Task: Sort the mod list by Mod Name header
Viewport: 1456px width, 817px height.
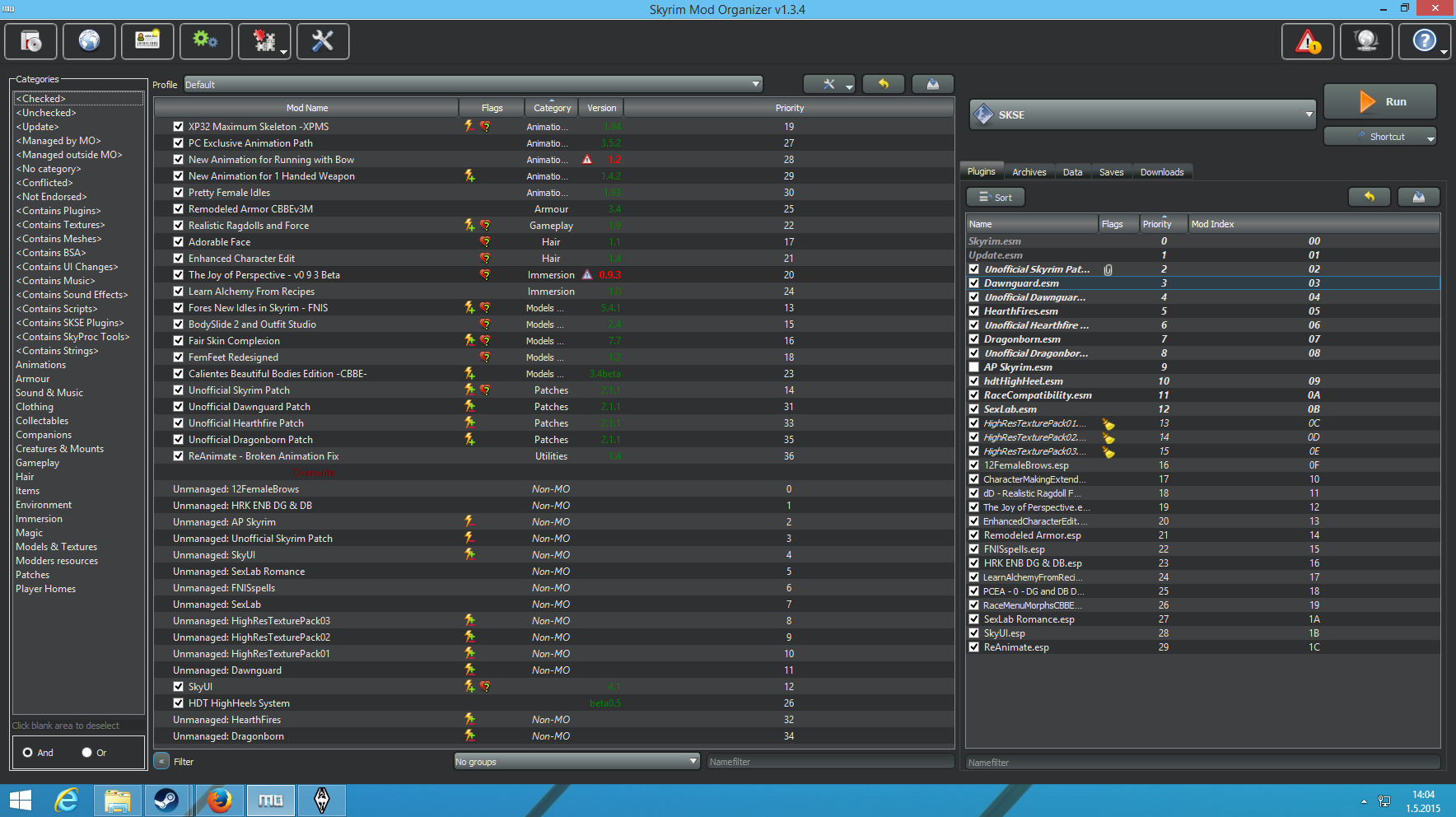Action: tap(306, 108)
